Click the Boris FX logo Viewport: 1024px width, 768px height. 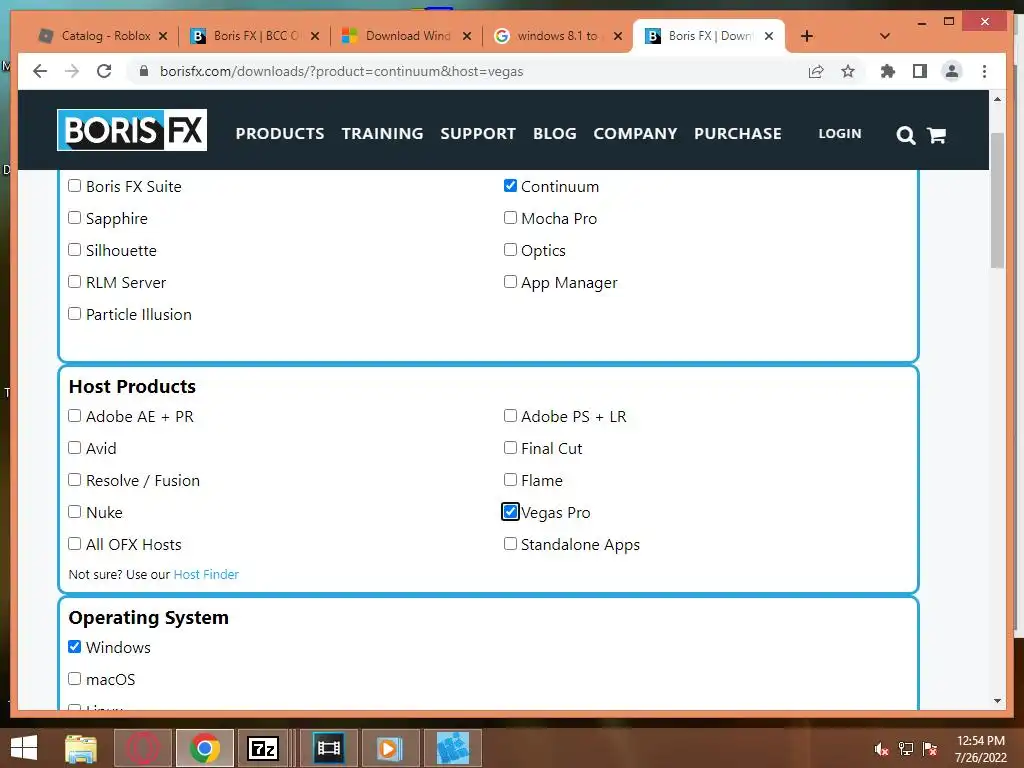click(x=132, y=130)
